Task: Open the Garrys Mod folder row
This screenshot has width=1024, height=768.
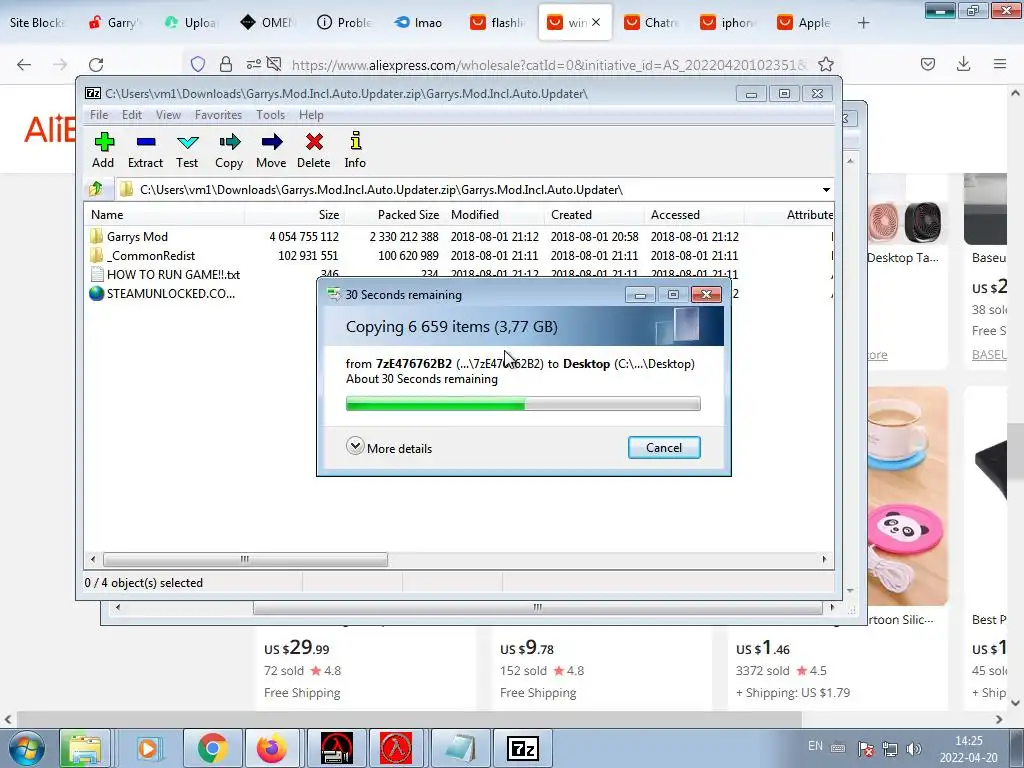Action: click(x=137, y=236)
